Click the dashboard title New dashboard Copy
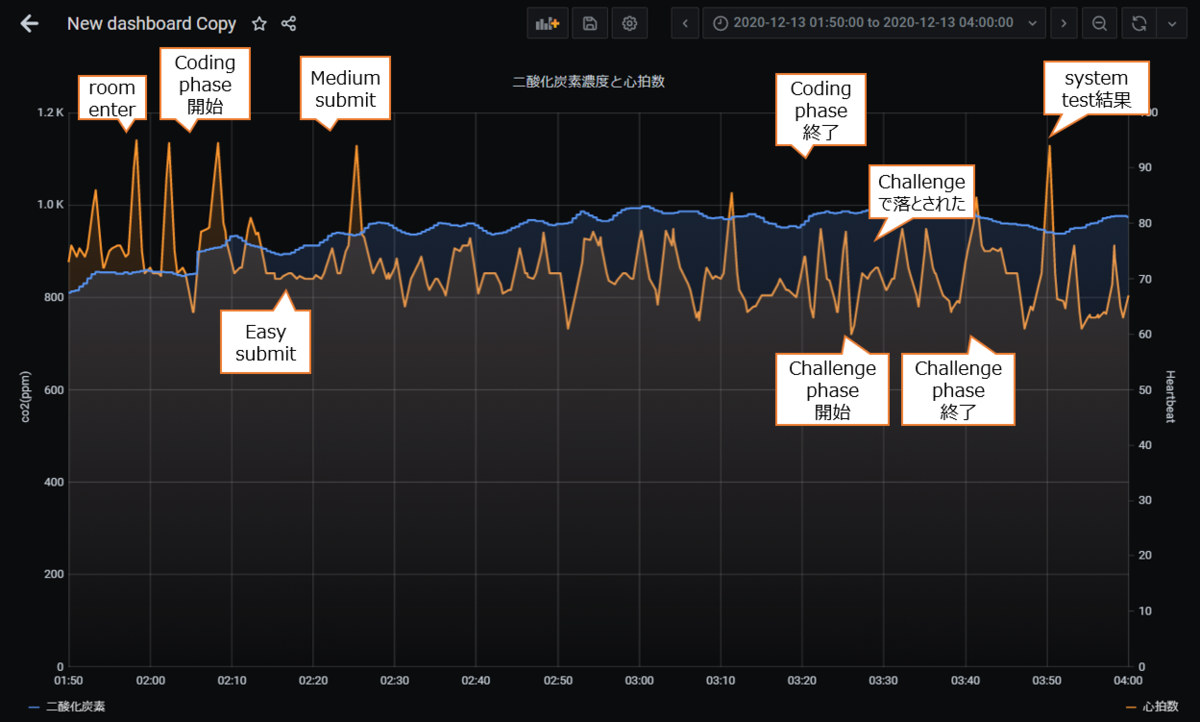 pos(151,23)
